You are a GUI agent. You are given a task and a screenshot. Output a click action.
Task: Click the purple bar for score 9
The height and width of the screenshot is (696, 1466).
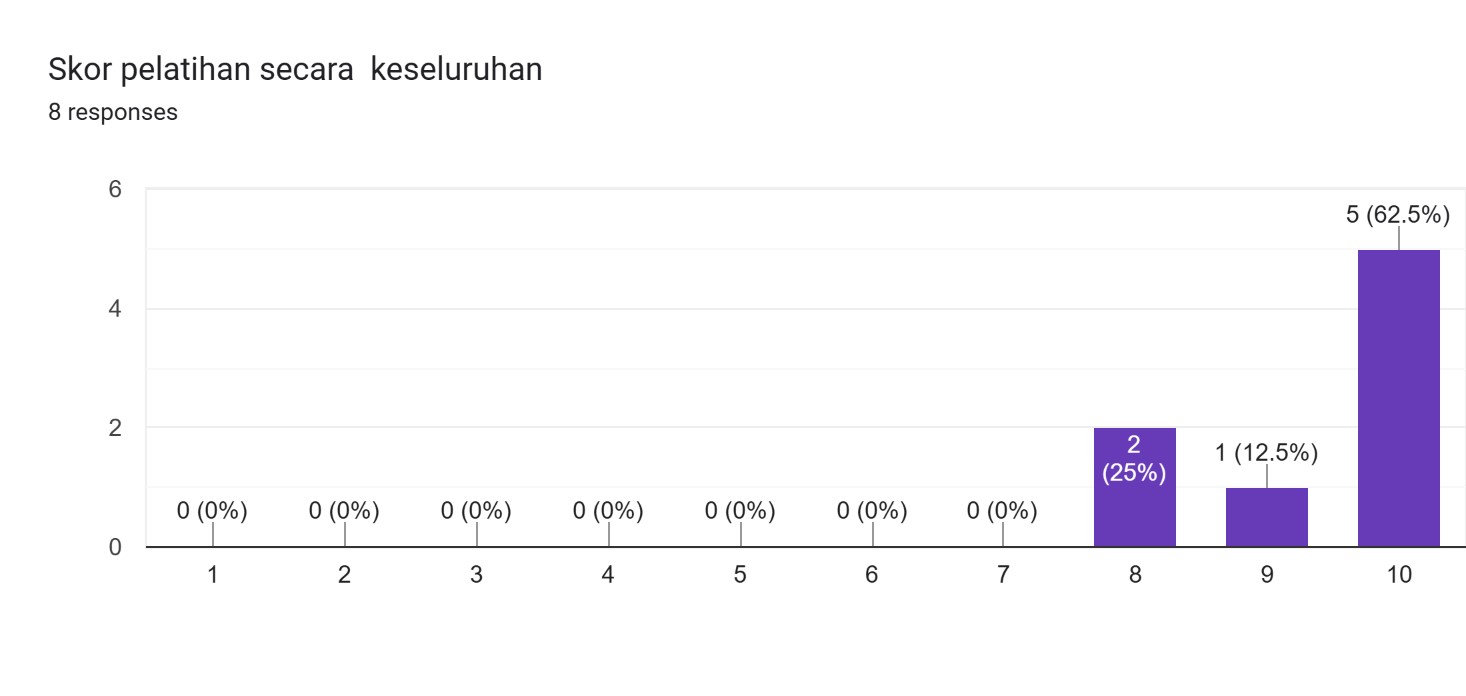coord(1266,518)
